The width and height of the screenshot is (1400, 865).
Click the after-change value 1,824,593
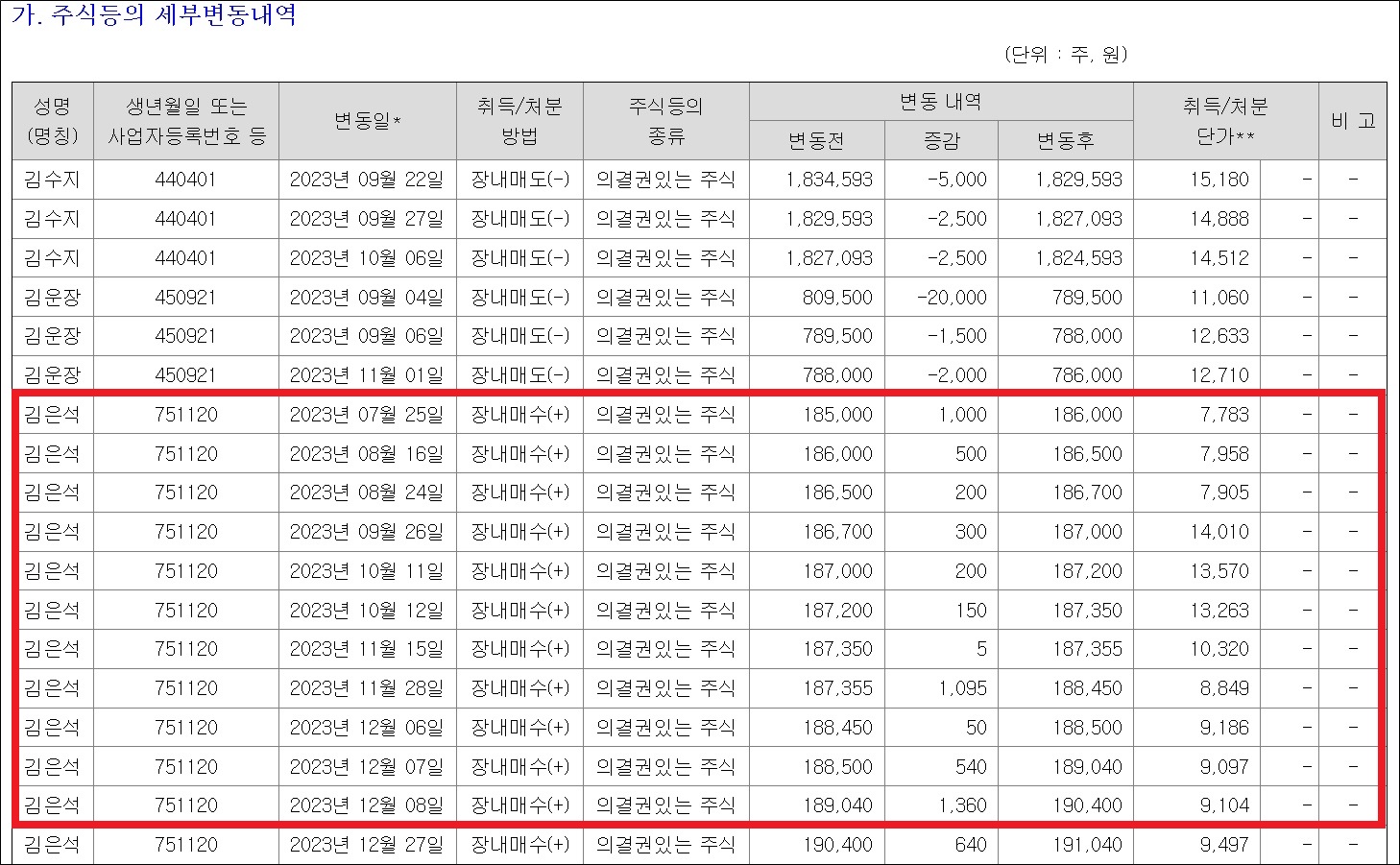coord(1078,258)
